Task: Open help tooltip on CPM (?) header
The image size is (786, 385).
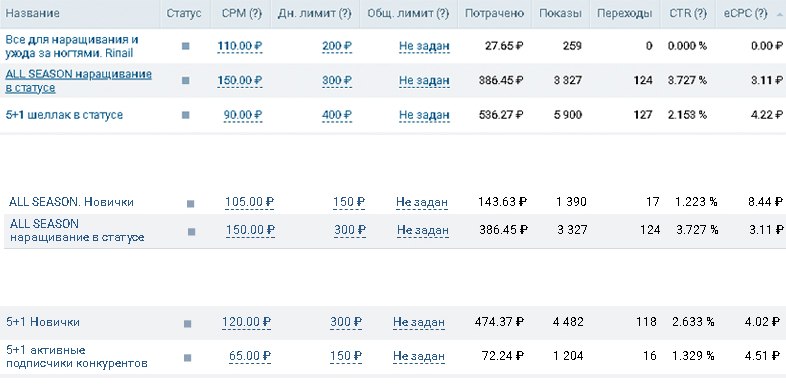Action: [x=242, y=14]
